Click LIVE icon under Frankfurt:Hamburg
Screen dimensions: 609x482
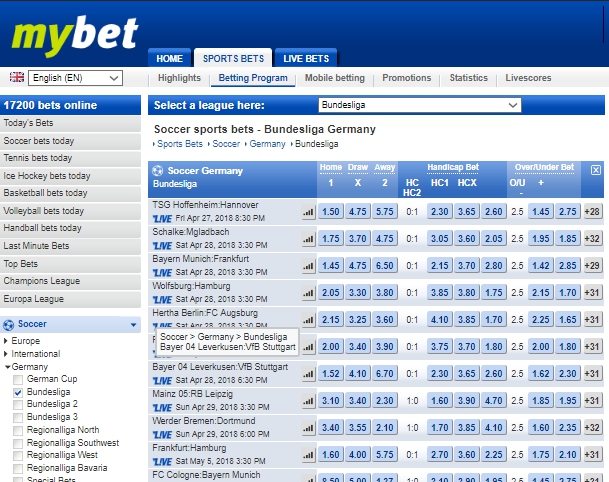coord(162,461)
